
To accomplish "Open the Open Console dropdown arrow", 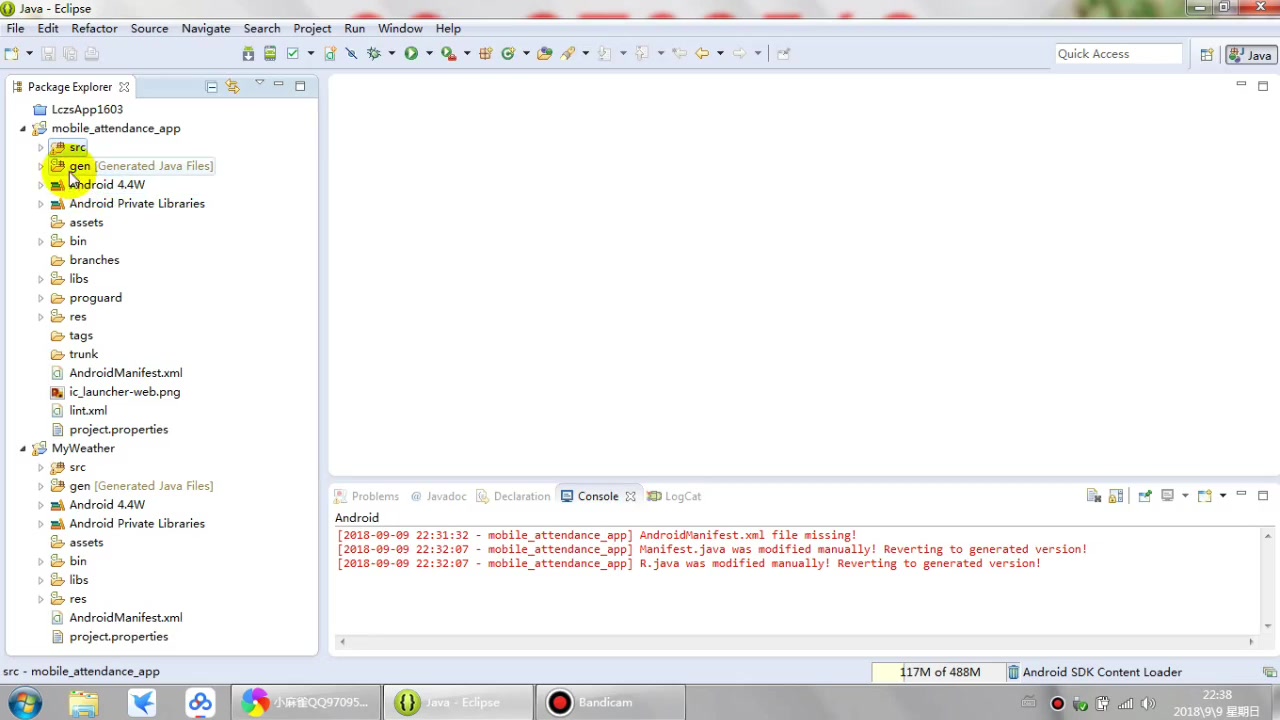I will [1222, 496].
